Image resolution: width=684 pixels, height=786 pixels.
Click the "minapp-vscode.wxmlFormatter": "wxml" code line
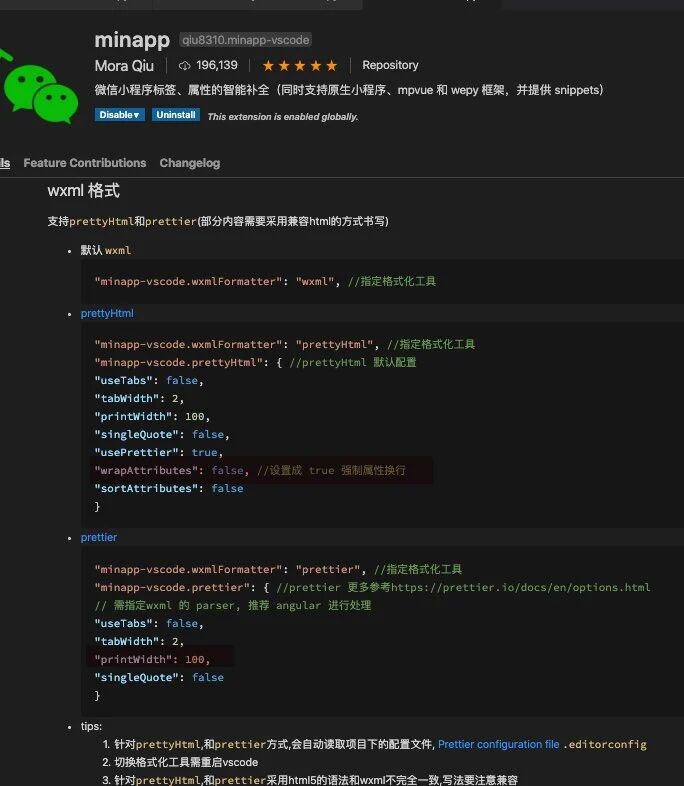[x=266, y=281]
